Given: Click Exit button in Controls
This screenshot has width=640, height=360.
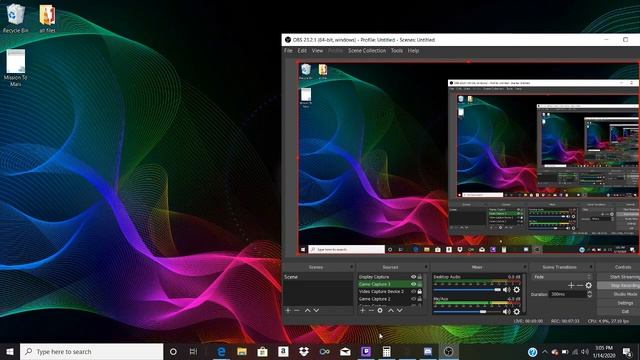Looking at the screenshot, I should (619, 311).
